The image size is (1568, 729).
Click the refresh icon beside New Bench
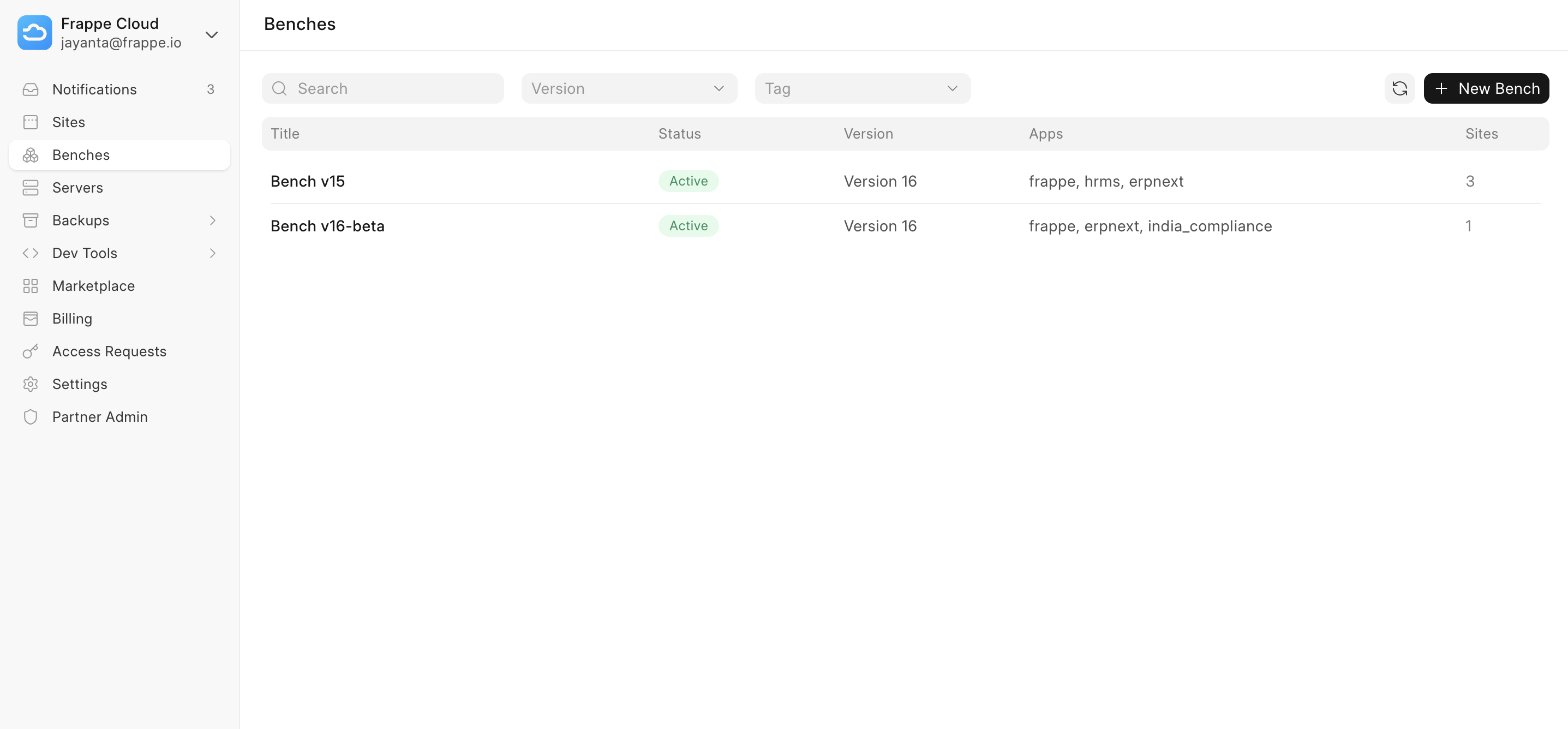tap(1399, 88)
